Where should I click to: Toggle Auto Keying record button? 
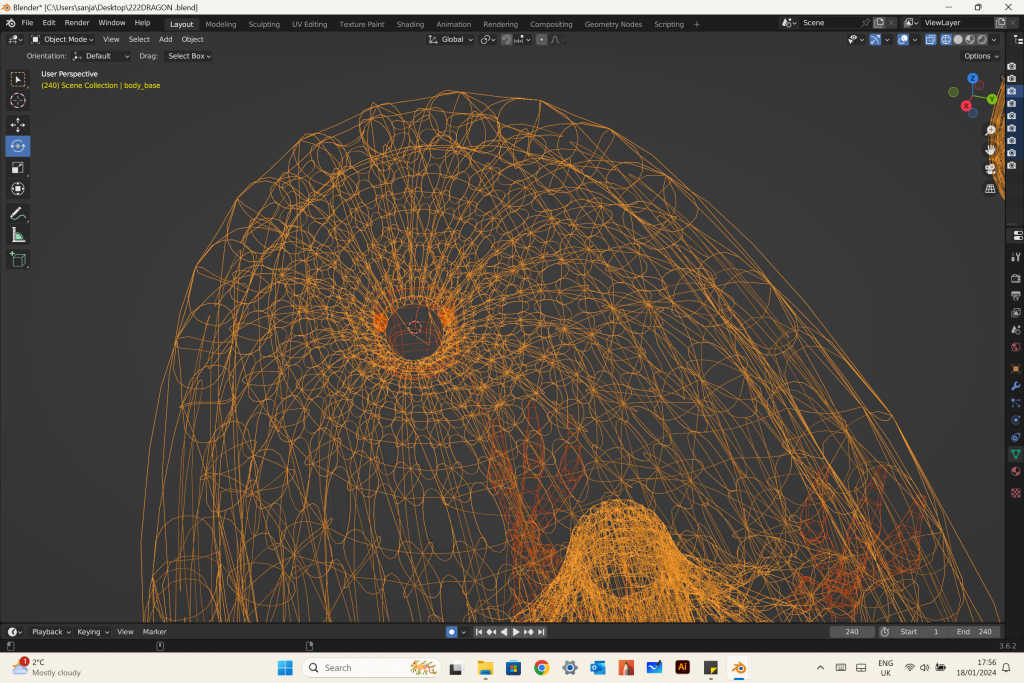[x=451, y=632]
